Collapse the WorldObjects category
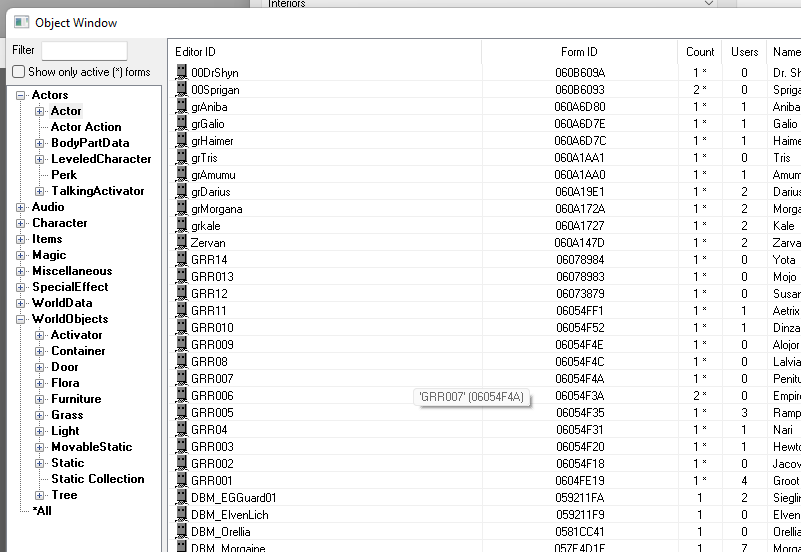The image size is (801, 552). (20, 319)
